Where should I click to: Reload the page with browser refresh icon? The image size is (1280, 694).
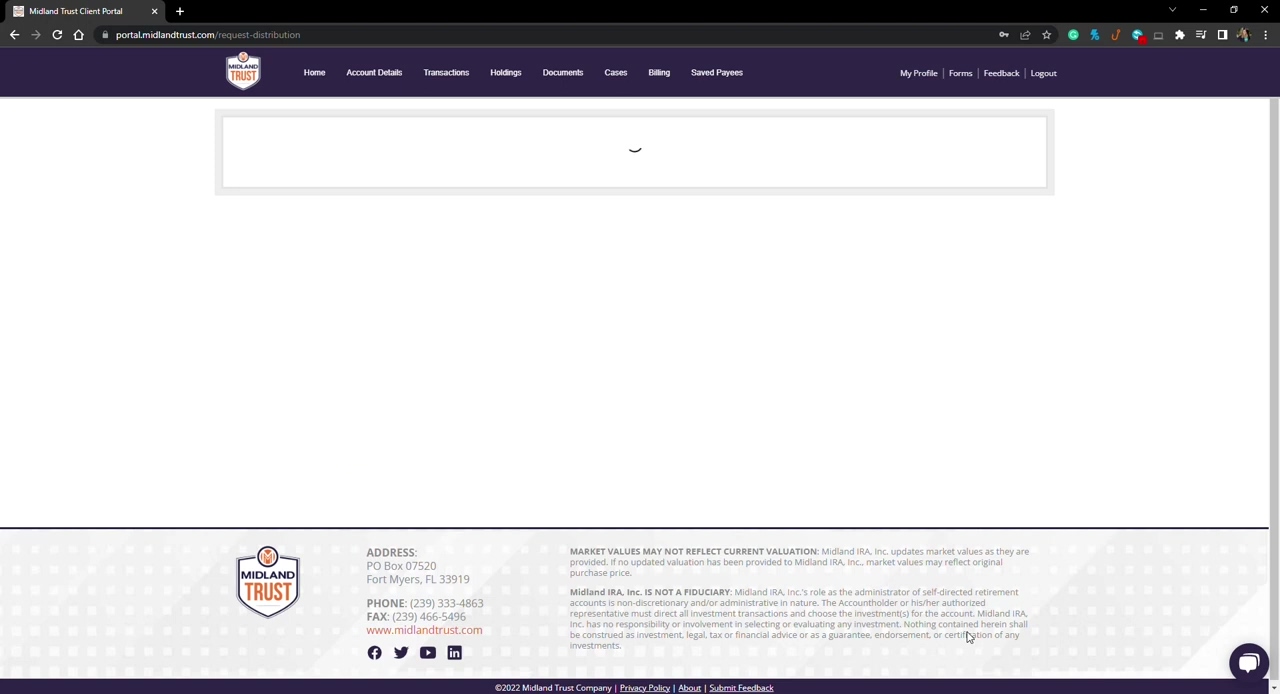(57, 35)
